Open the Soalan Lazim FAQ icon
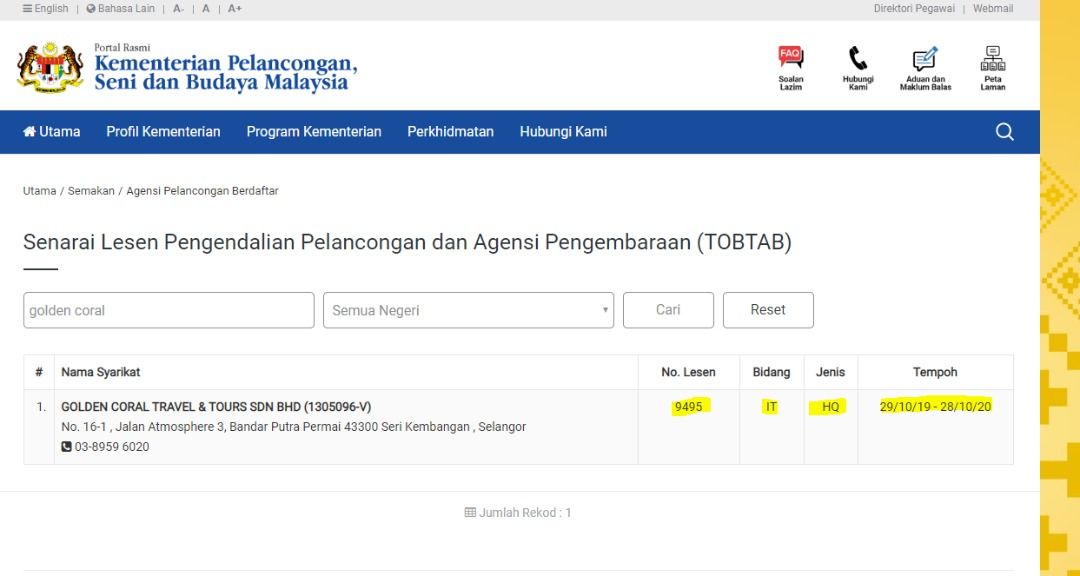 [791, 58]
